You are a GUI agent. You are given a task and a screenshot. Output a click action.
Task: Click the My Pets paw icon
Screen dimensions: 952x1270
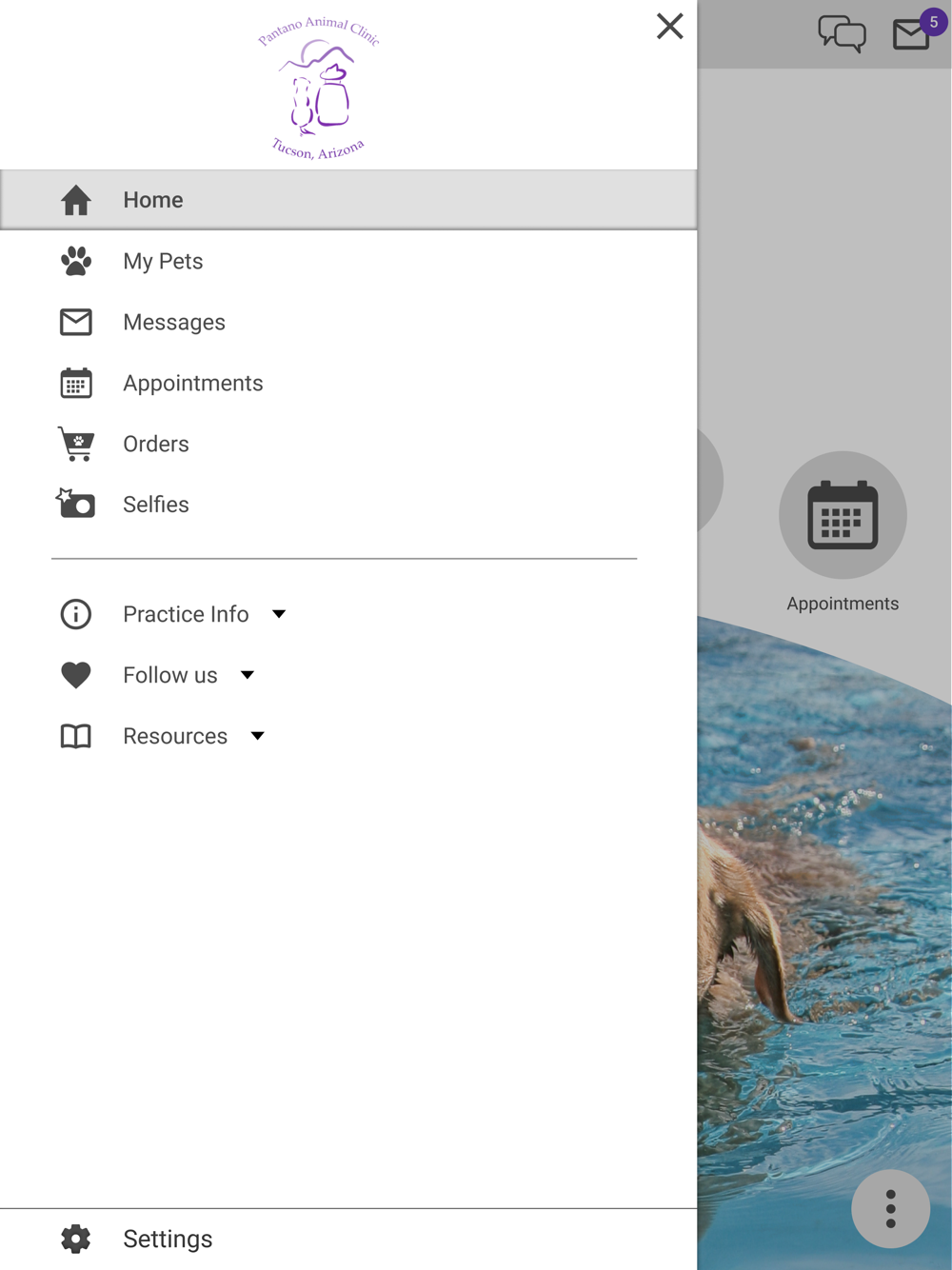coord(76,261)
